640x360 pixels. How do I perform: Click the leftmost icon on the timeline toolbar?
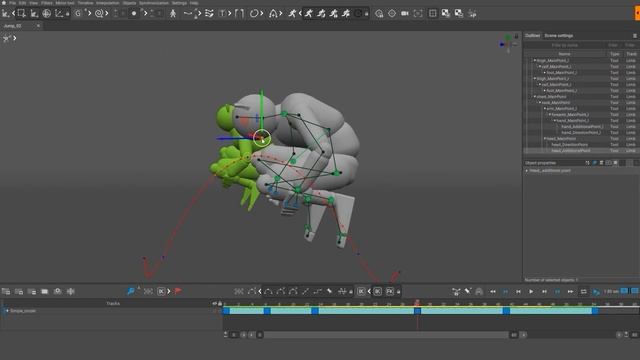coord(6,291)
